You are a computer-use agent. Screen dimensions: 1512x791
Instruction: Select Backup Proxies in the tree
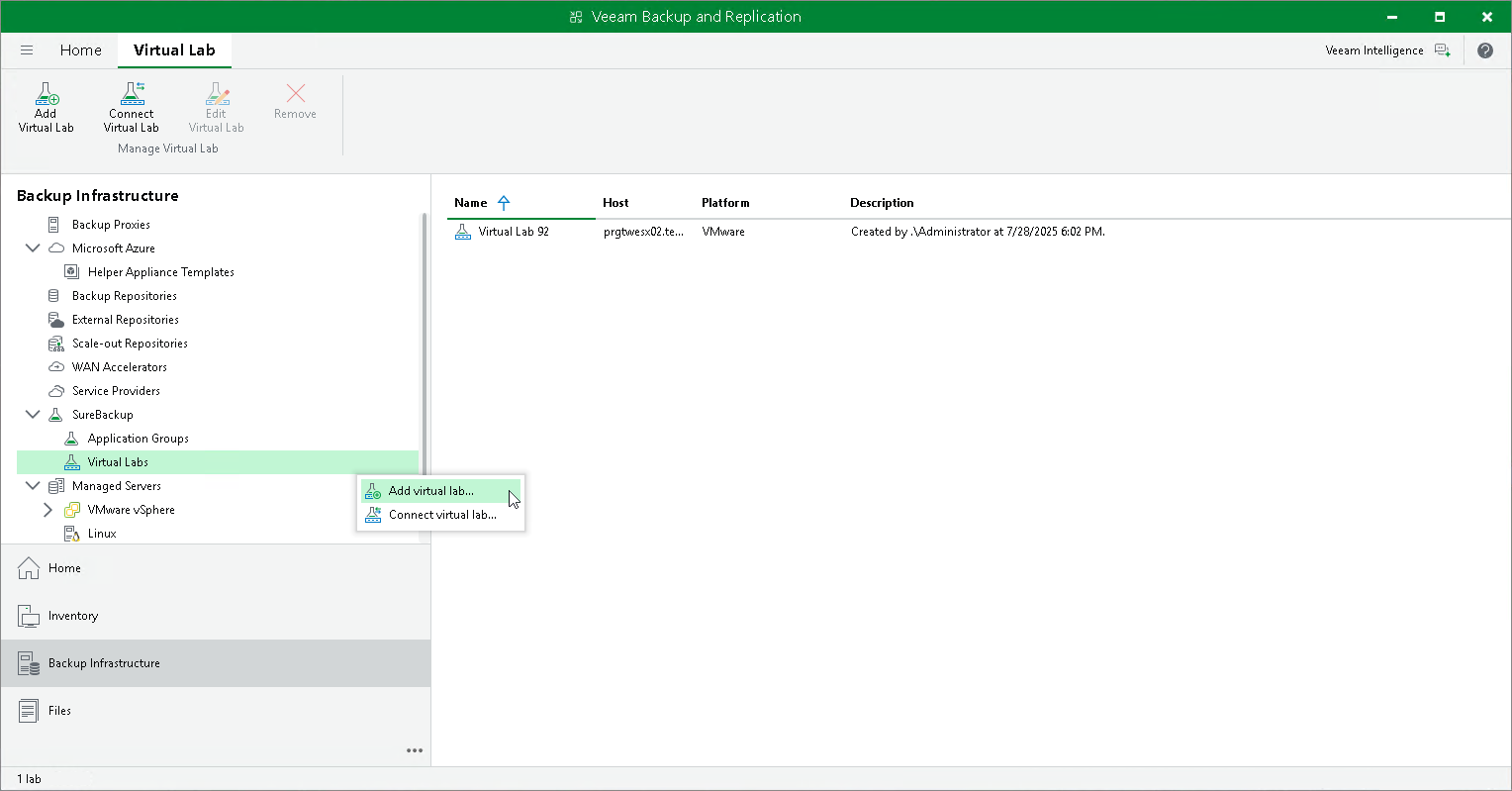point(111,225)
